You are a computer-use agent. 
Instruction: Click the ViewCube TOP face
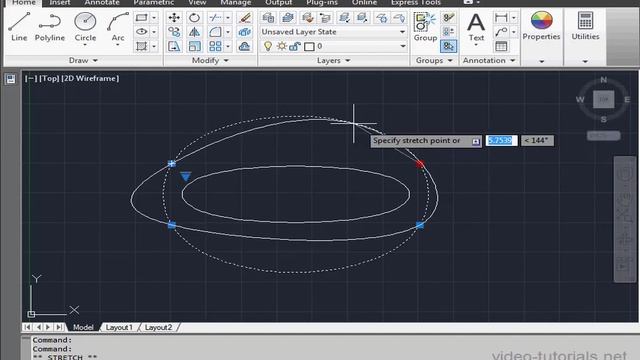[603, 99]
